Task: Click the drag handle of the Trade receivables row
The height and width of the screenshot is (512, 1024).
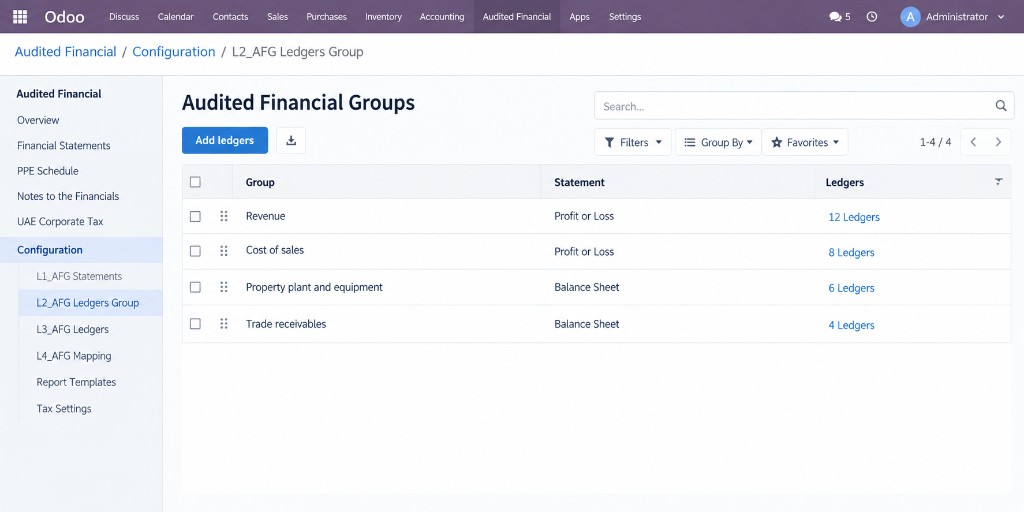Action: (224, 324)
